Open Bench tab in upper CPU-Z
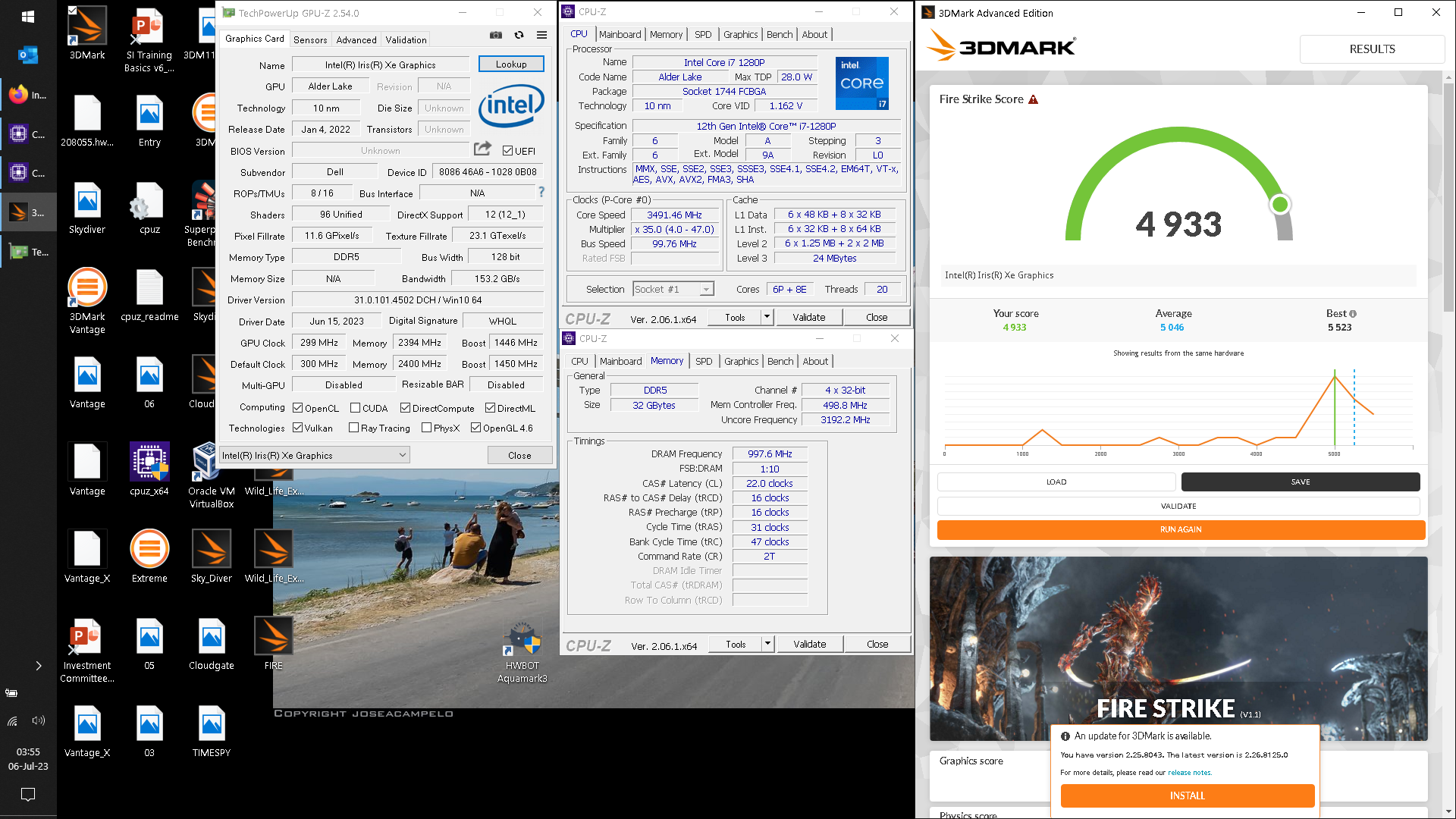Image resolution: width=1456 pixels, height=819 pixels. (780, 34)
